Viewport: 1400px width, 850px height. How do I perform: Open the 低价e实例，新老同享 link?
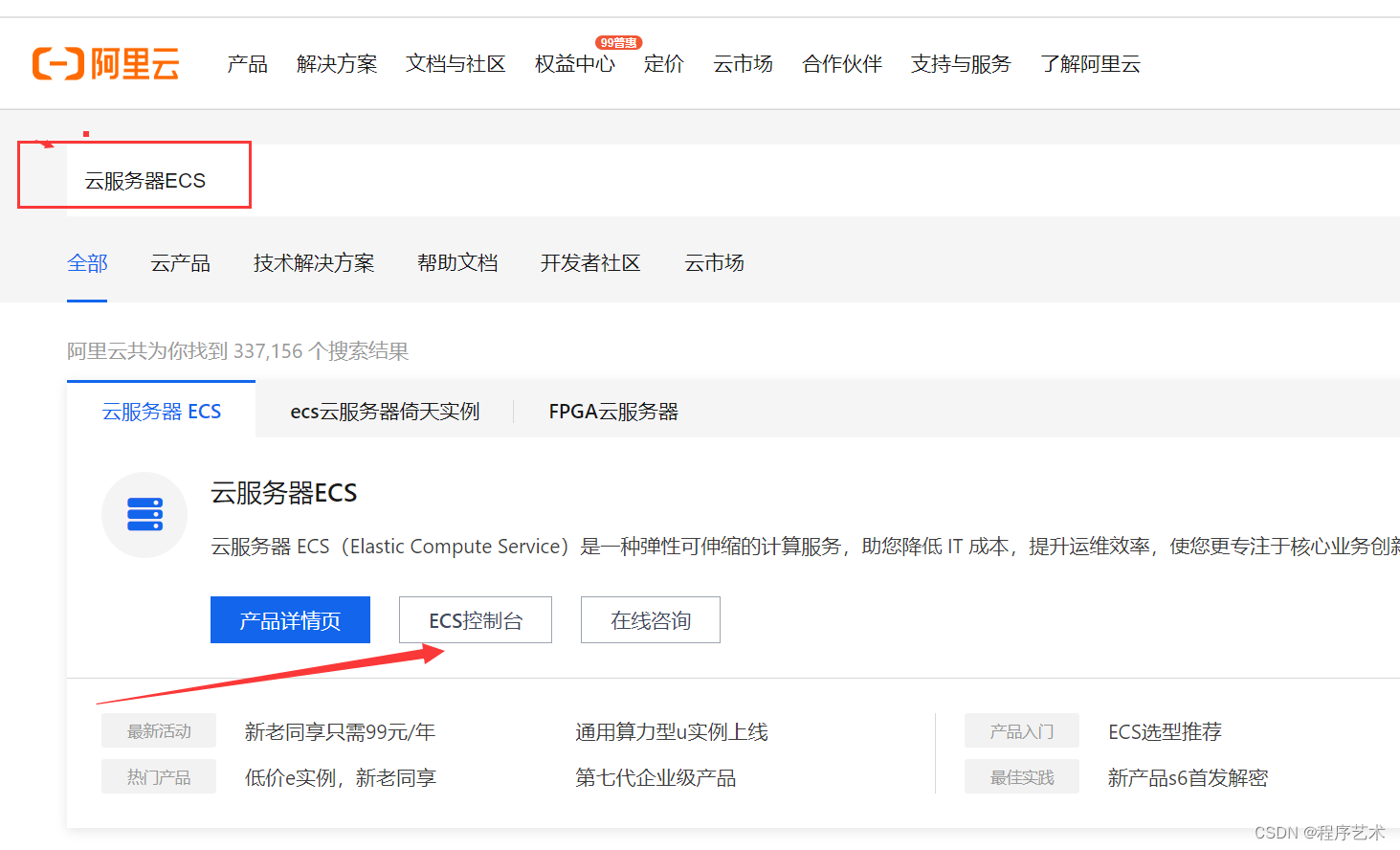[341, 778]
